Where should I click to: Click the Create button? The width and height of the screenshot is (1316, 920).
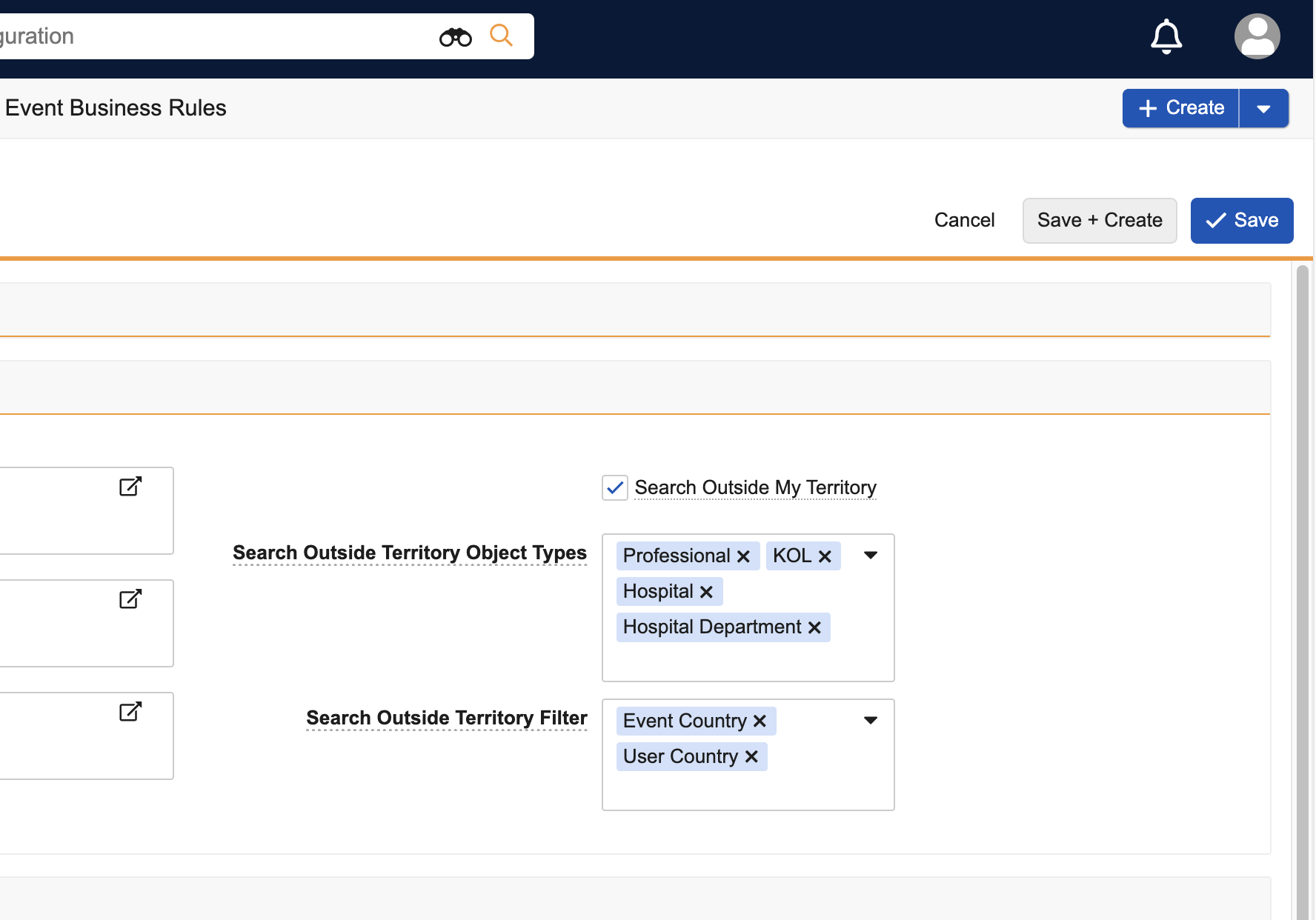1181,108
